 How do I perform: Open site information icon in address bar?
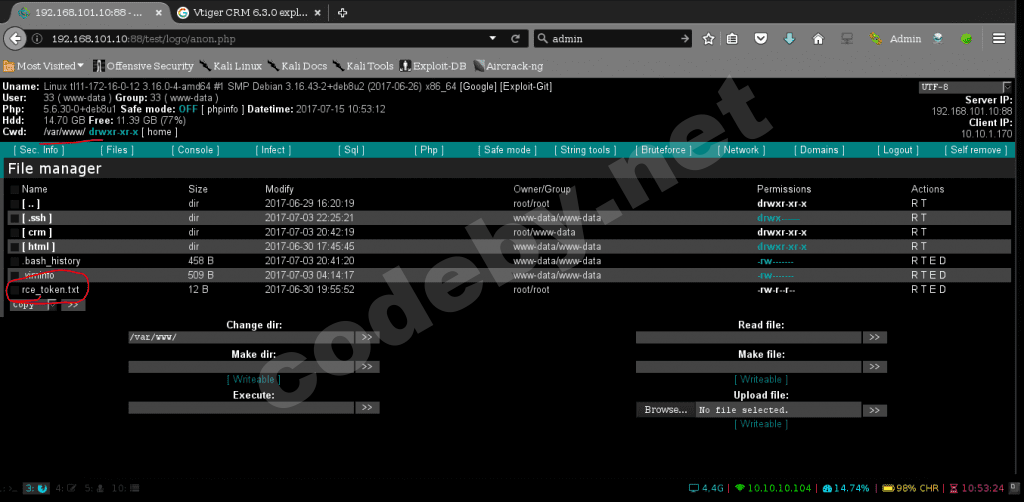pyautogui.click(x=37, y=39)
